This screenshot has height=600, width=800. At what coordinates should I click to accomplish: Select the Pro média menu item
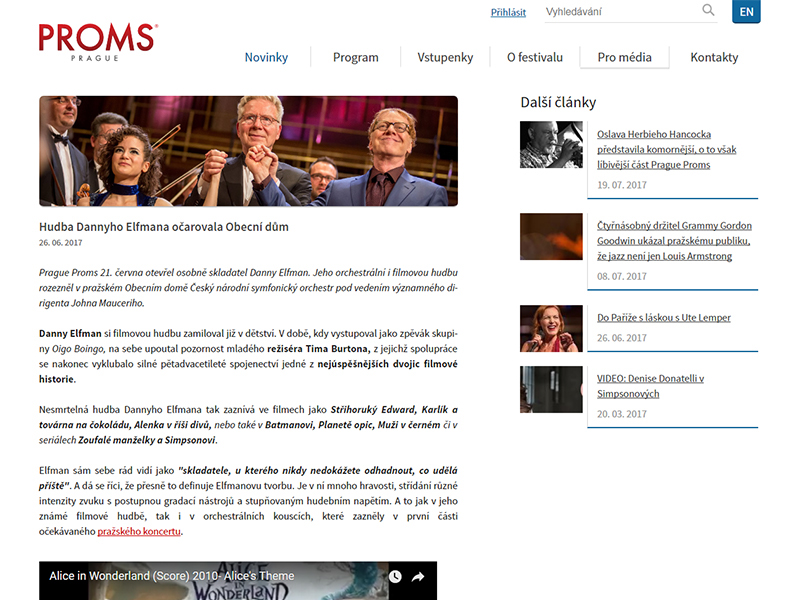624,57
